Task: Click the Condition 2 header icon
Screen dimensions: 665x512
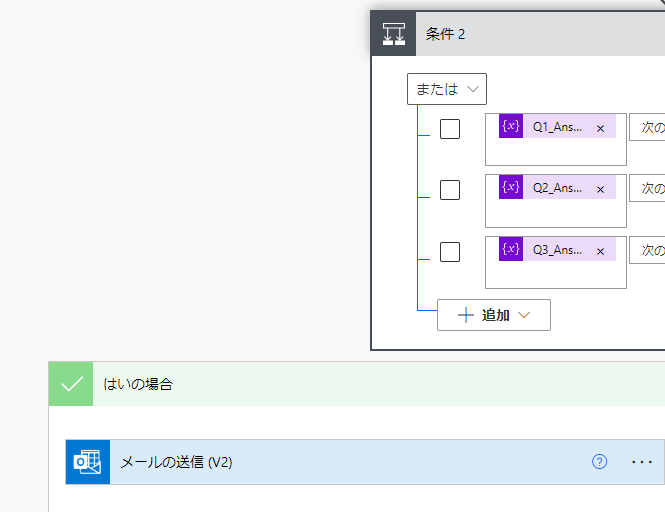Action: point(393,34)
